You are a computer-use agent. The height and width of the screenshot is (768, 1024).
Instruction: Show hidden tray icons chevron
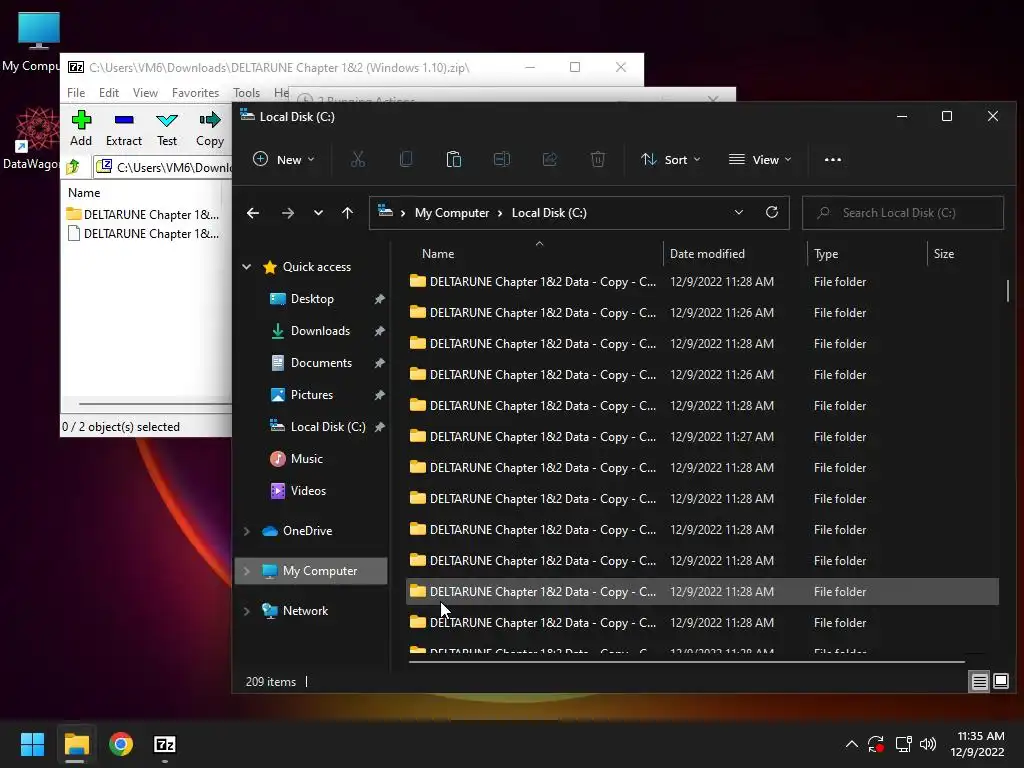(x=852, y=744)
